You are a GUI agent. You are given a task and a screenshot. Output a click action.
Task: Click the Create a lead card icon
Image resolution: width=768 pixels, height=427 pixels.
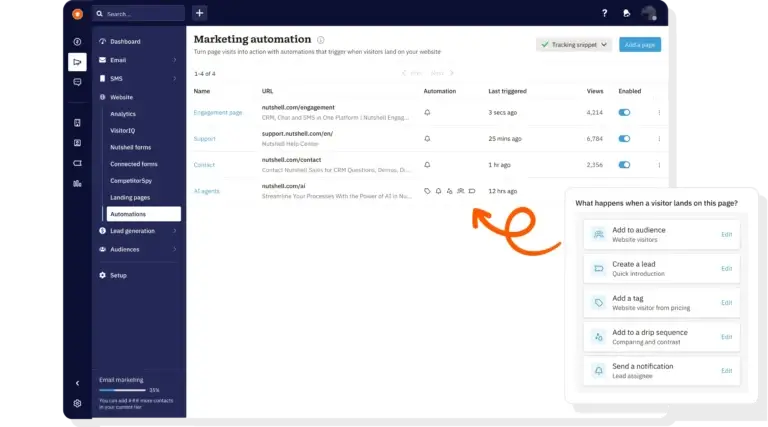[x=599, y=268]
